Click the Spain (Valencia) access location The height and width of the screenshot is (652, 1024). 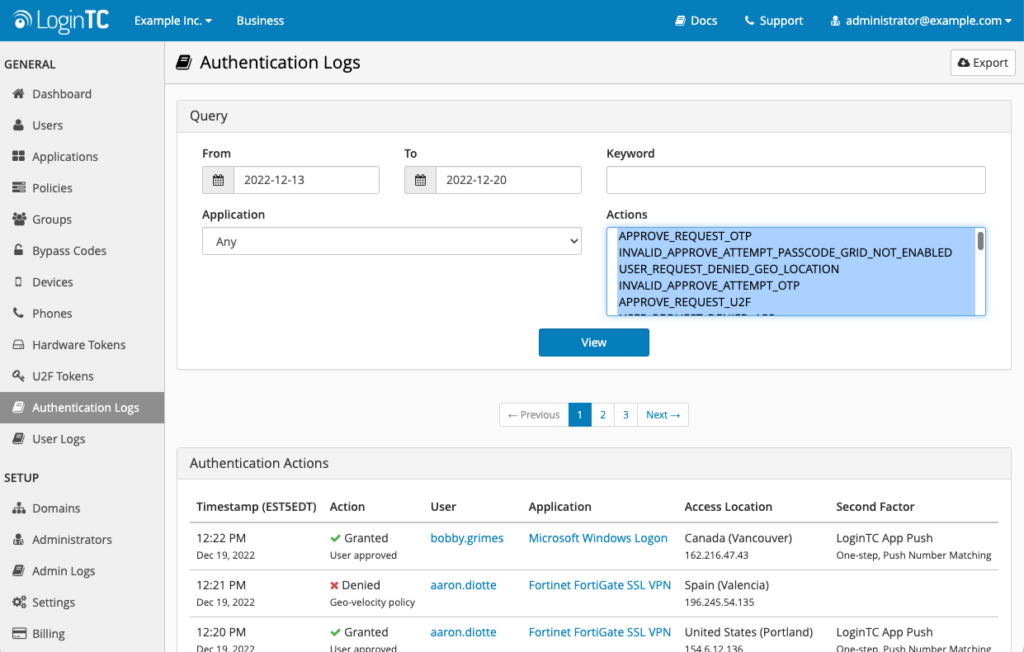(x=726, y=585)
